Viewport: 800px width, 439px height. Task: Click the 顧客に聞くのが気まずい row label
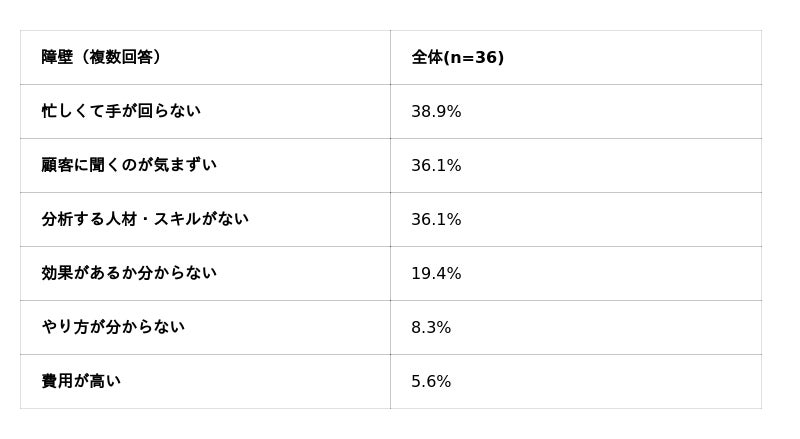tap(129, 165)
